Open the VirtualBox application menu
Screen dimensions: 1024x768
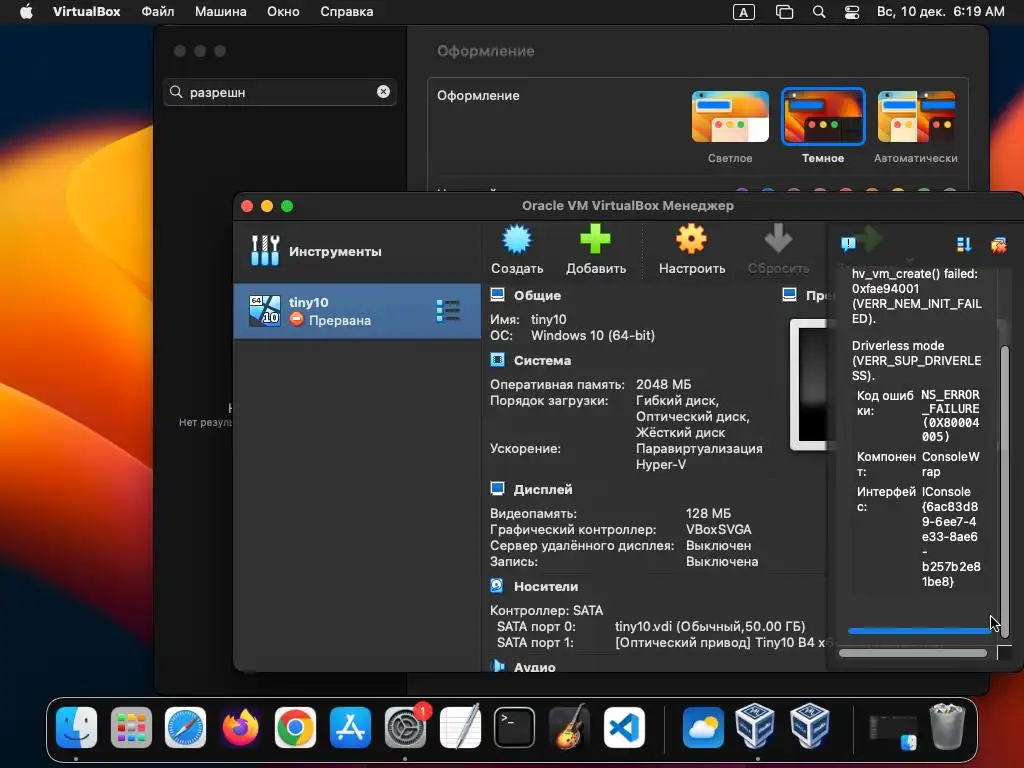(86, 12)
